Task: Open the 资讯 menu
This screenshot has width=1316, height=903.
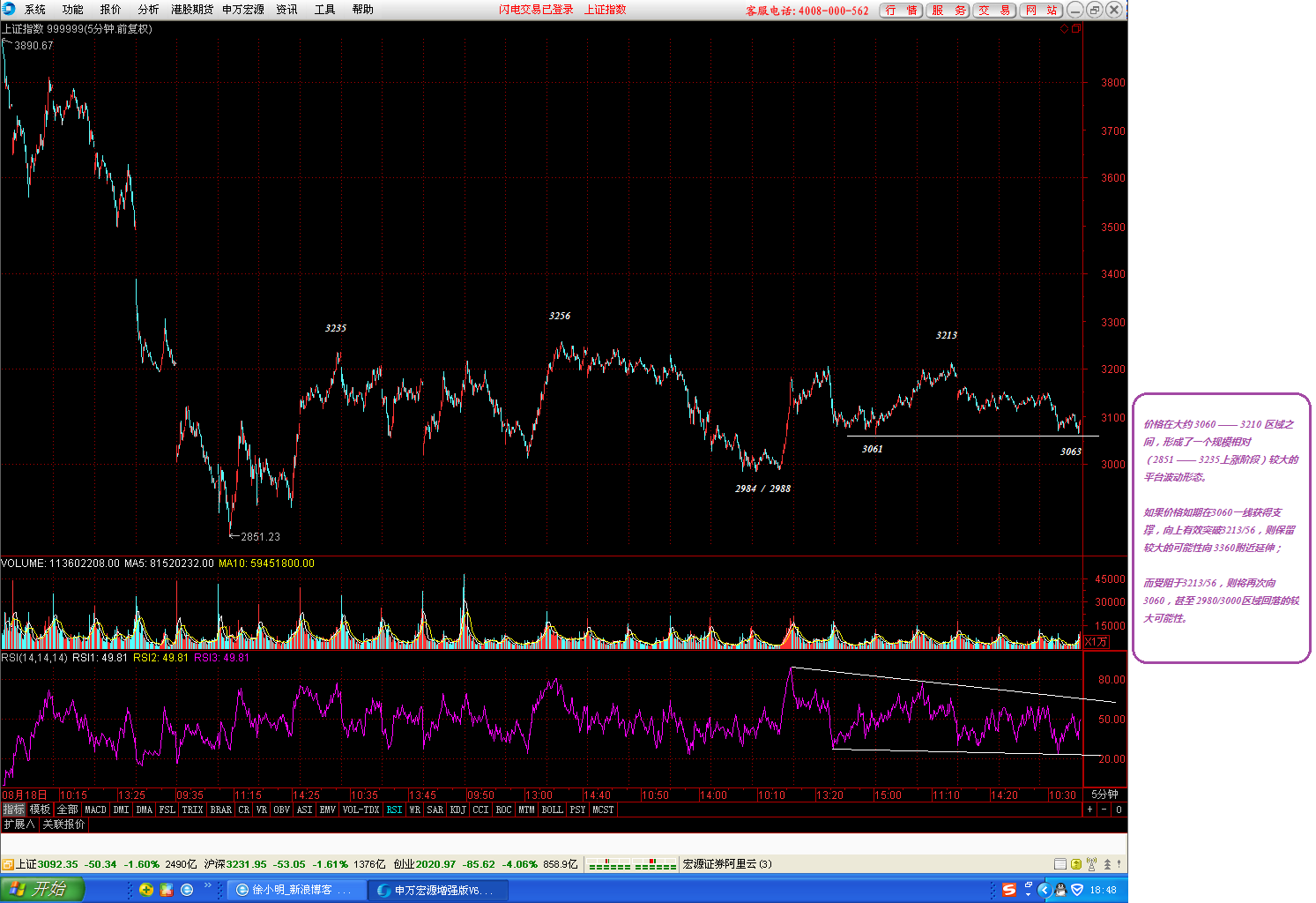Action: [287, 10]
